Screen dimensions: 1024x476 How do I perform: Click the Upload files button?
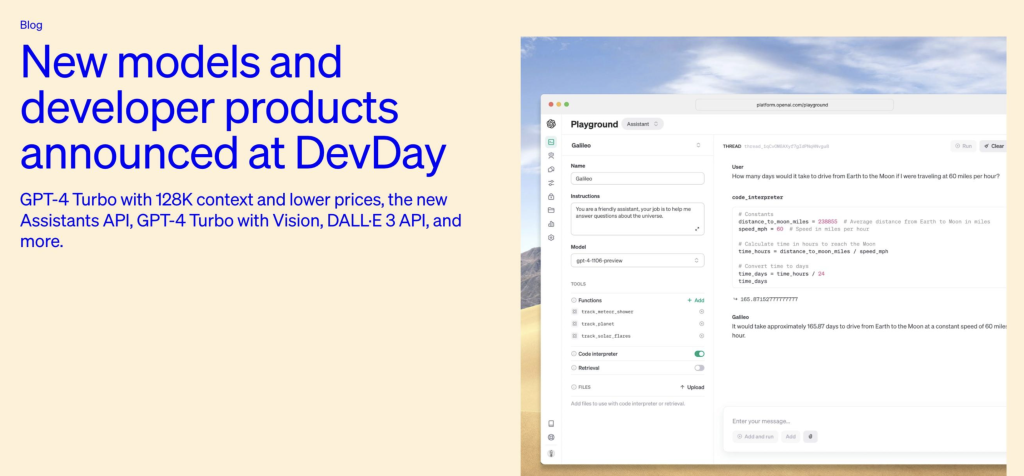(x=692, y=387)
